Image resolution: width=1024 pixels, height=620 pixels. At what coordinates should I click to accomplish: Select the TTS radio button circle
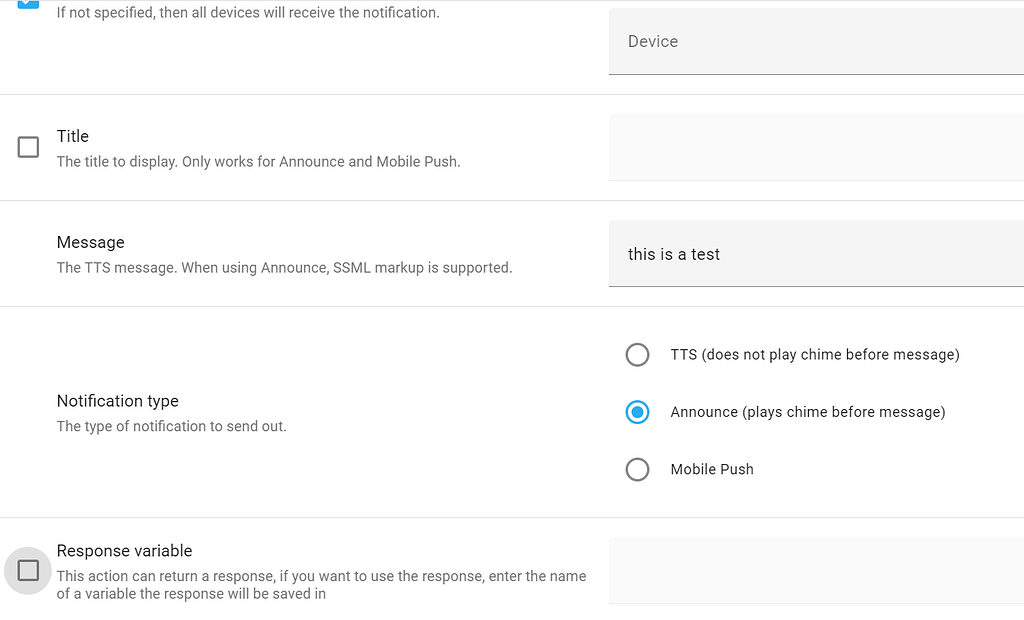tap(637, 355)
